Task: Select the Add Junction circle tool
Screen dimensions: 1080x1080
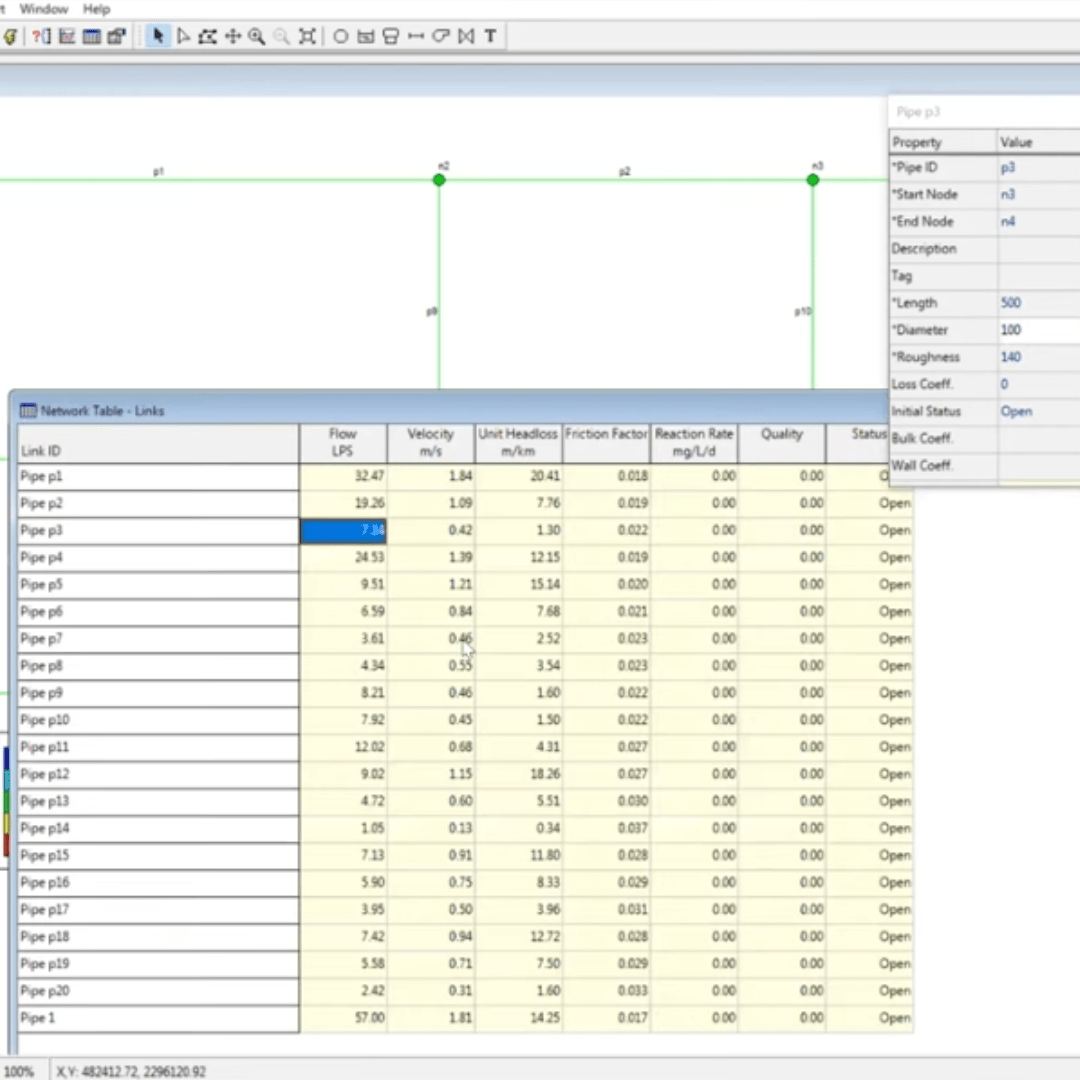Action: coord(340,36)
